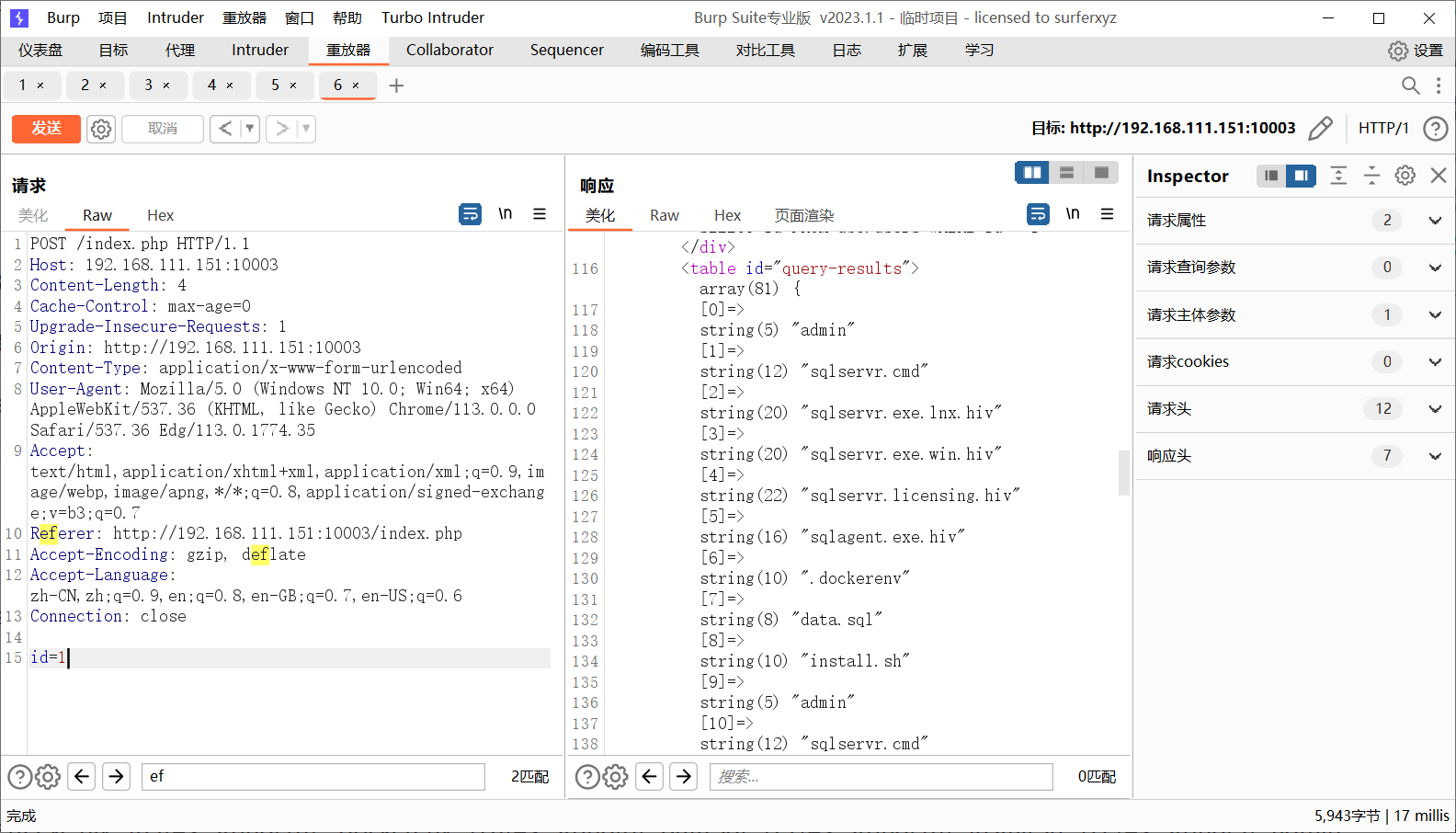Open the request panel hamburger menu
The image size is (1456, 833).
[540, 213]
